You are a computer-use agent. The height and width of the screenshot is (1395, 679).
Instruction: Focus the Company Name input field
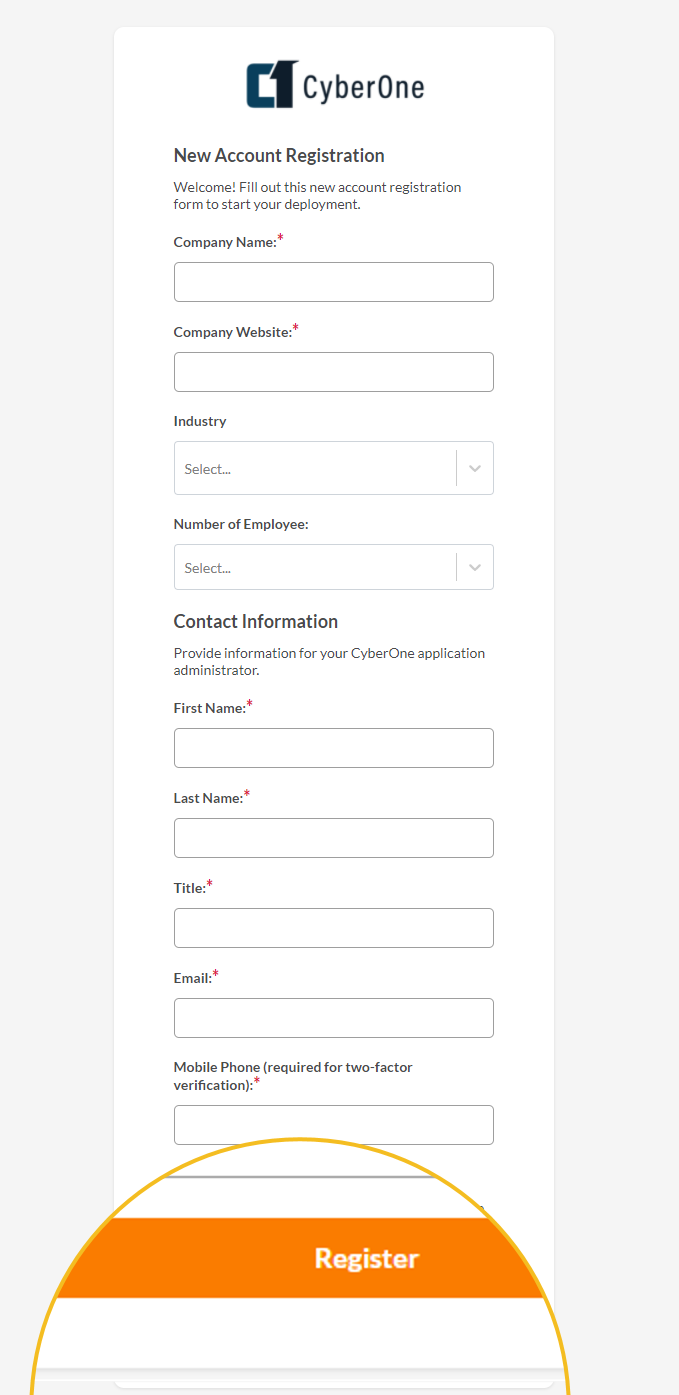tap(334, 282)
